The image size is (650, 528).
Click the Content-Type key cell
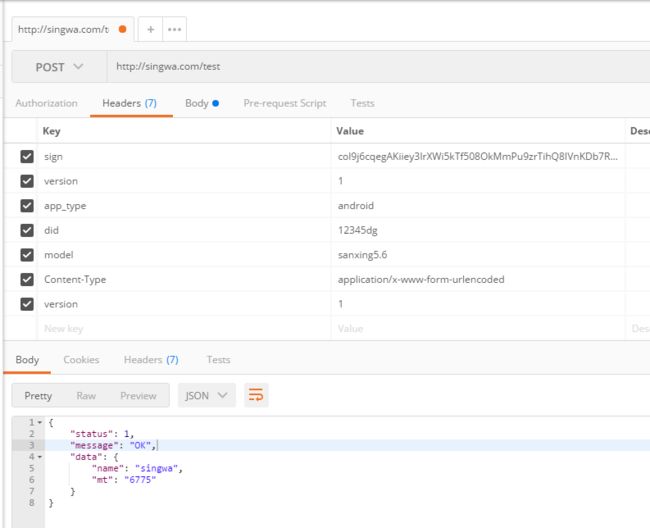185,279
